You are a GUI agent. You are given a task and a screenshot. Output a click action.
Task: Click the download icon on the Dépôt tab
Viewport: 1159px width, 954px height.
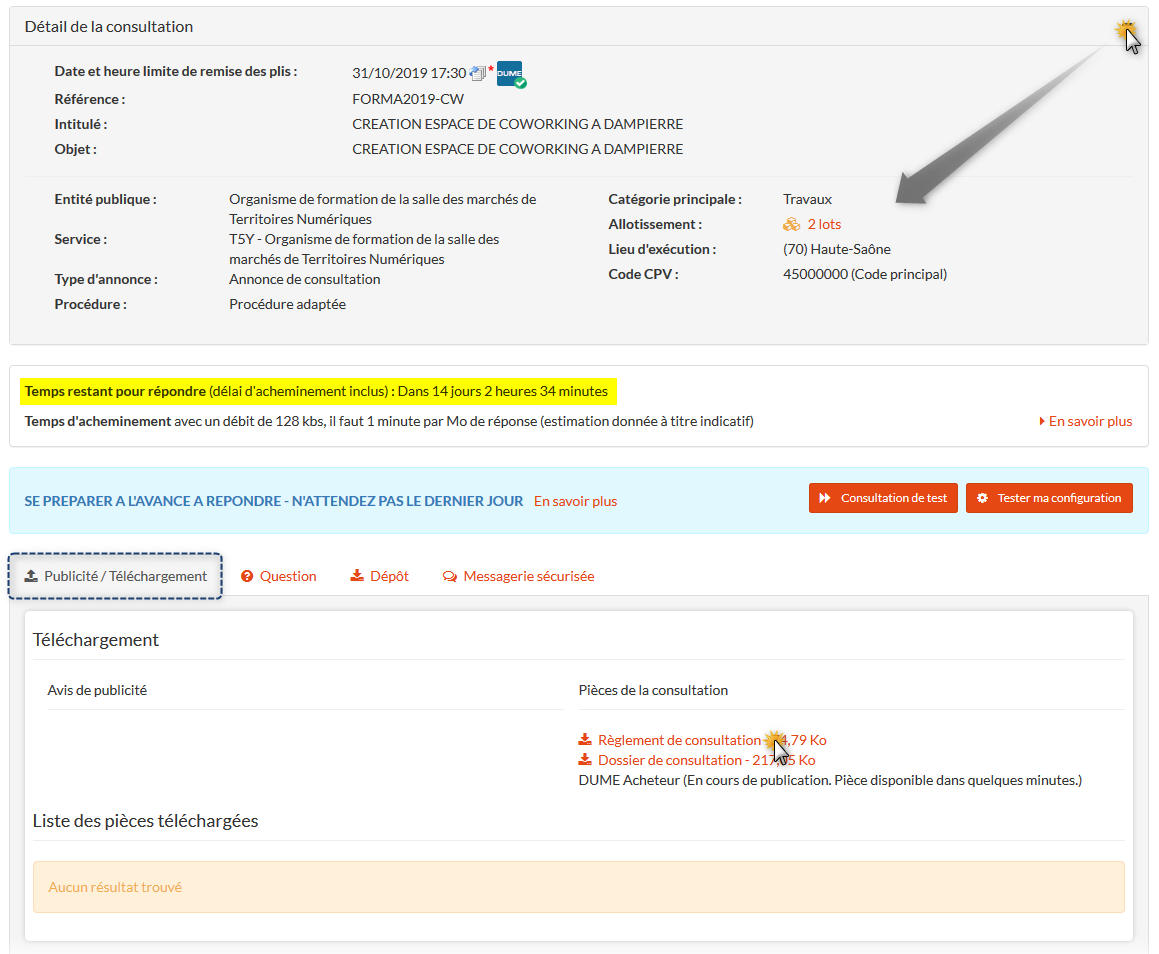357,576
